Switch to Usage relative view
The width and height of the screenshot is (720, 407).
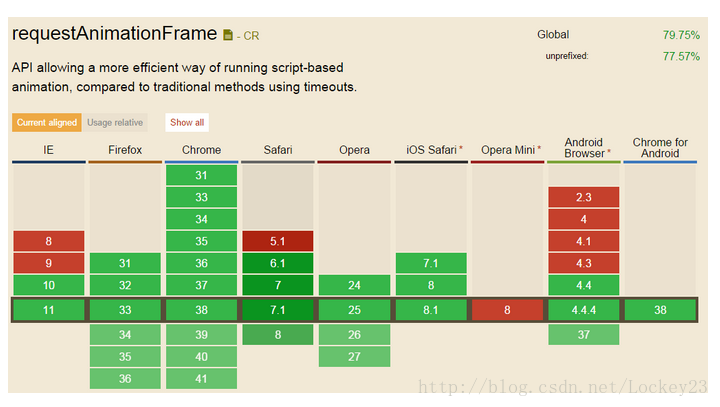pos(114,122)
